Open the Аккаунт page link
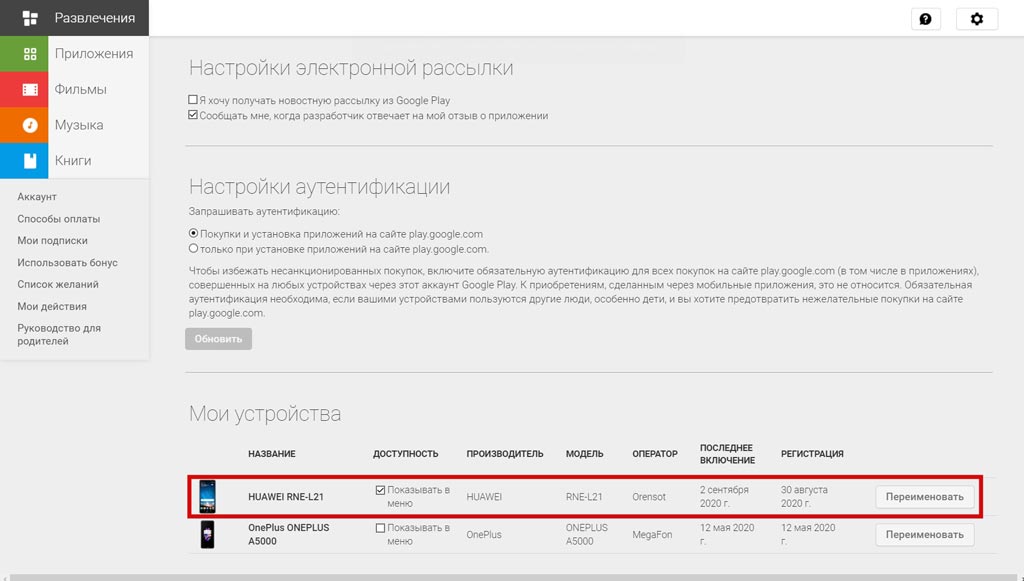1024x581 pixels. click(x=37, y=196)
